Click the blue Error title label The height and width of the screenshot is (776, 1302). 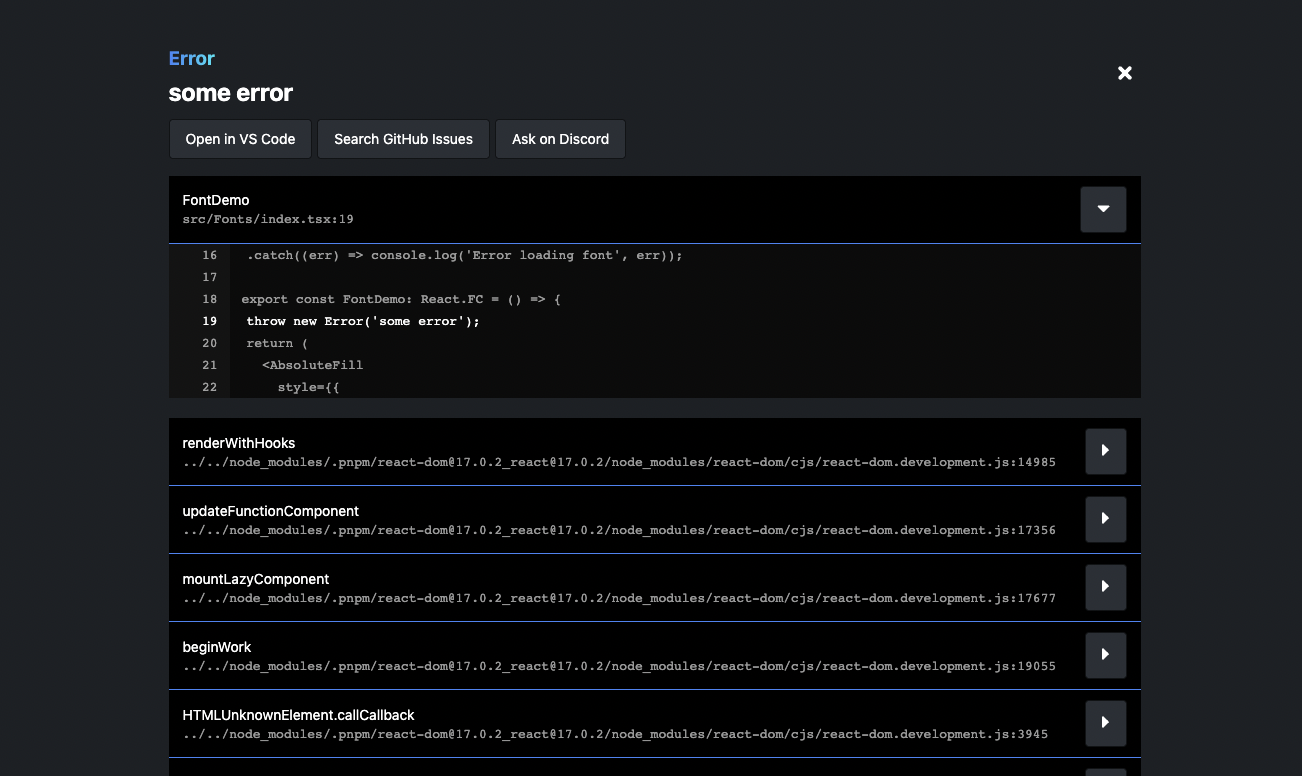[x=192, y=58]
